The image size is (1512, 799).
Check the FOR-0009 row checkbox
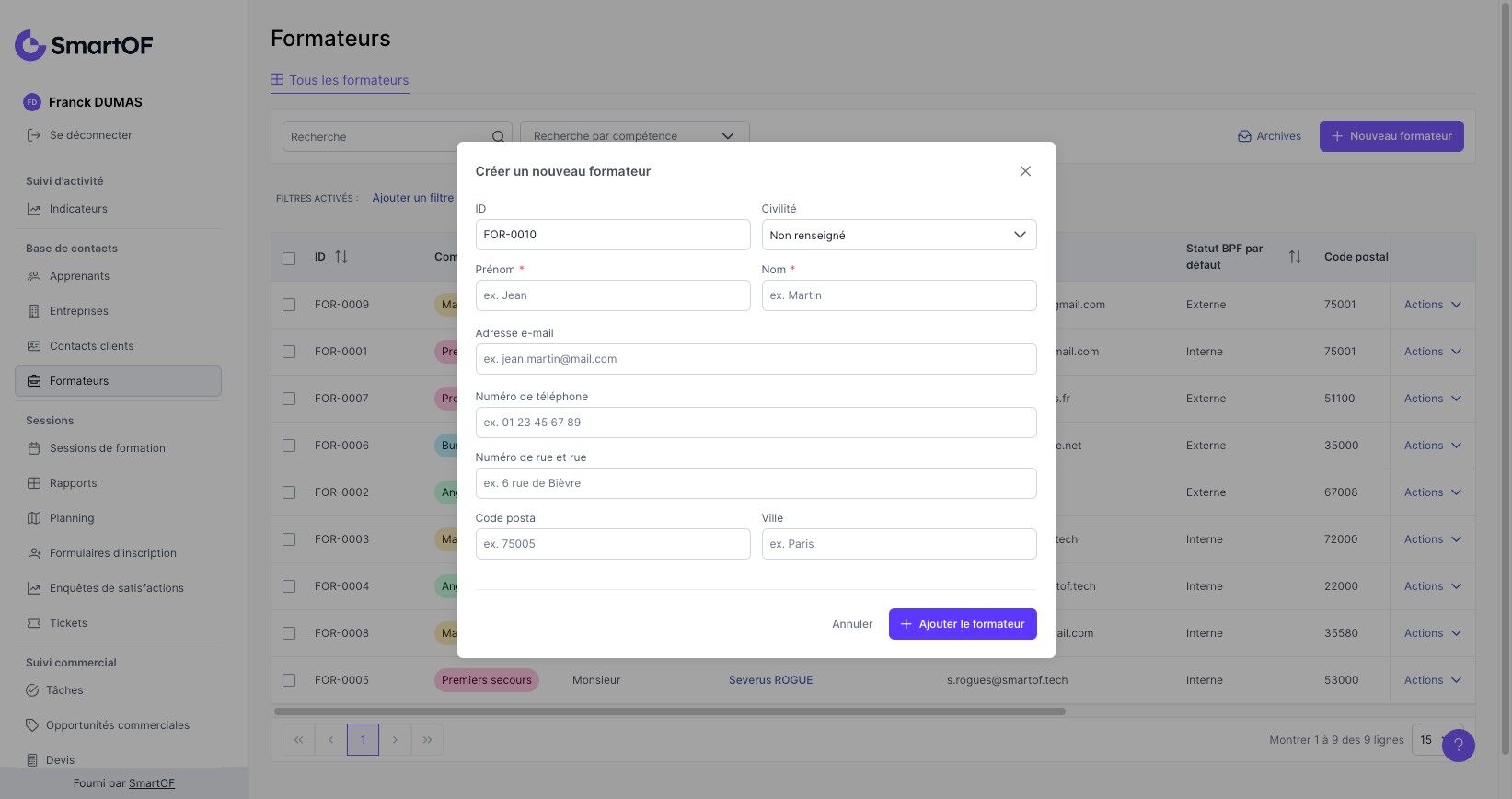click(289, 305)
